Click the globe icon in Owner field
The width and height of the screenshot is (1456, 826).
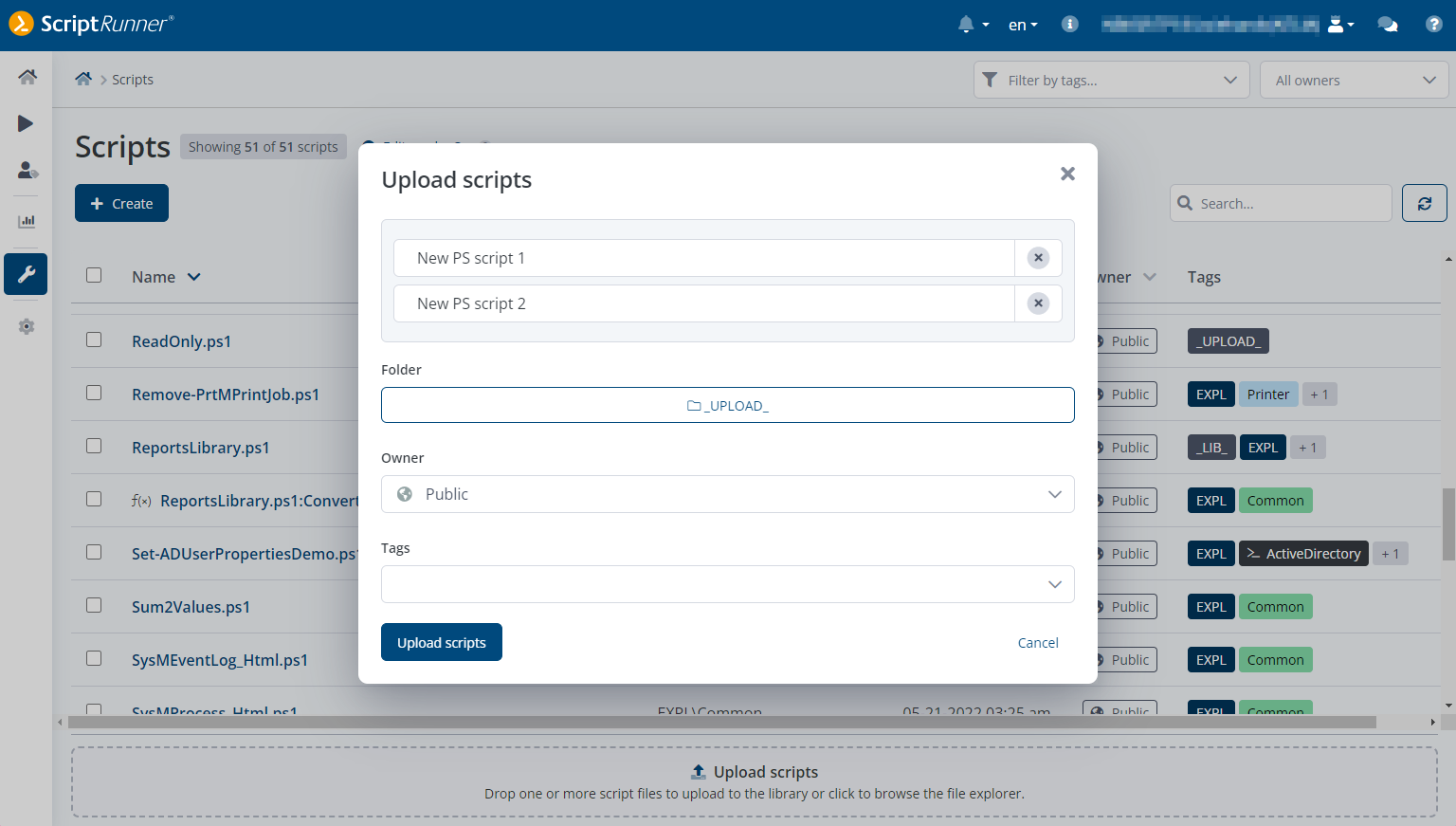pos(405,494)
